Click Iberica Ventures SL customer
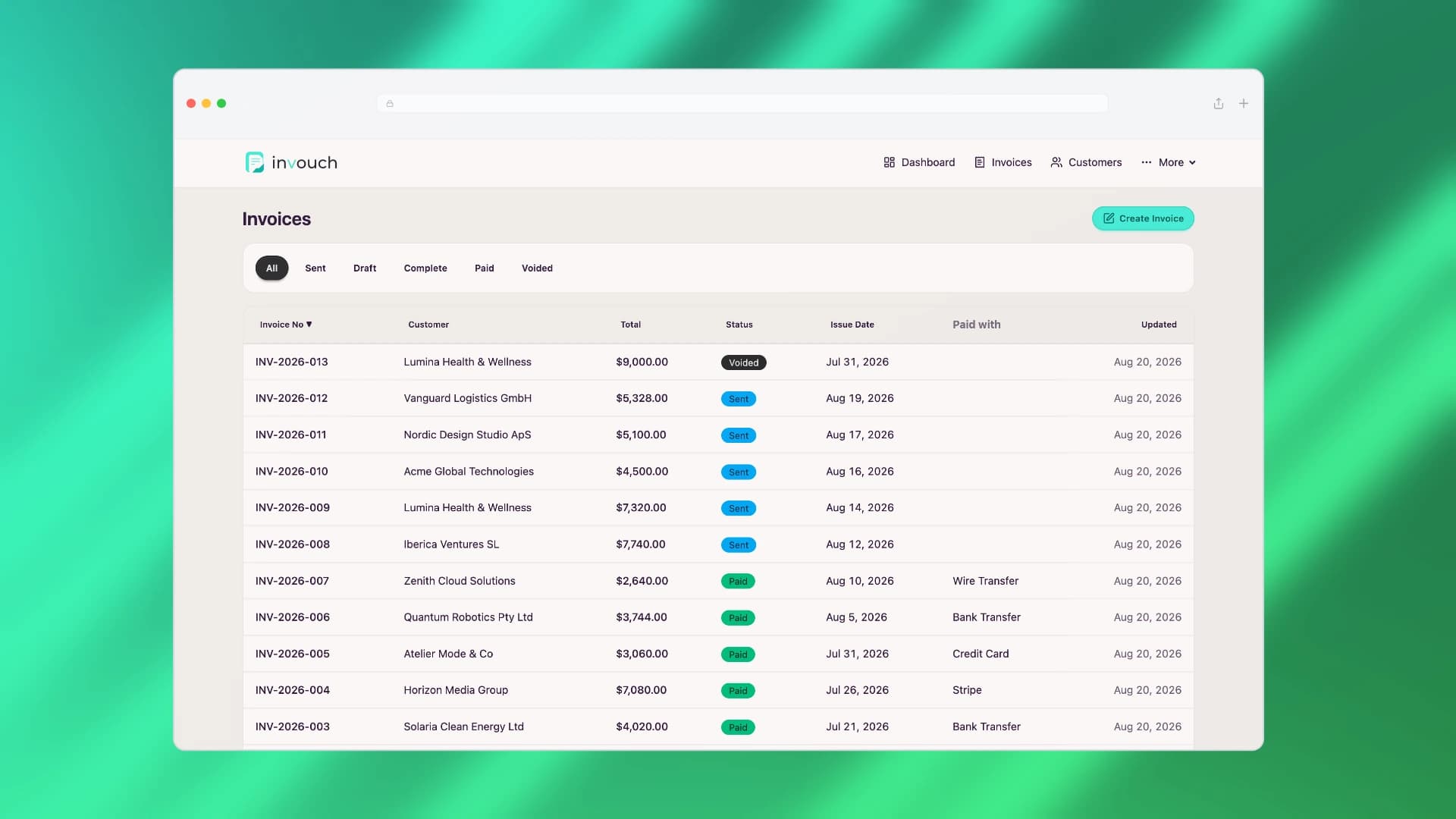The width and height of the screenshot is (1456, 819). coord(451,544)
